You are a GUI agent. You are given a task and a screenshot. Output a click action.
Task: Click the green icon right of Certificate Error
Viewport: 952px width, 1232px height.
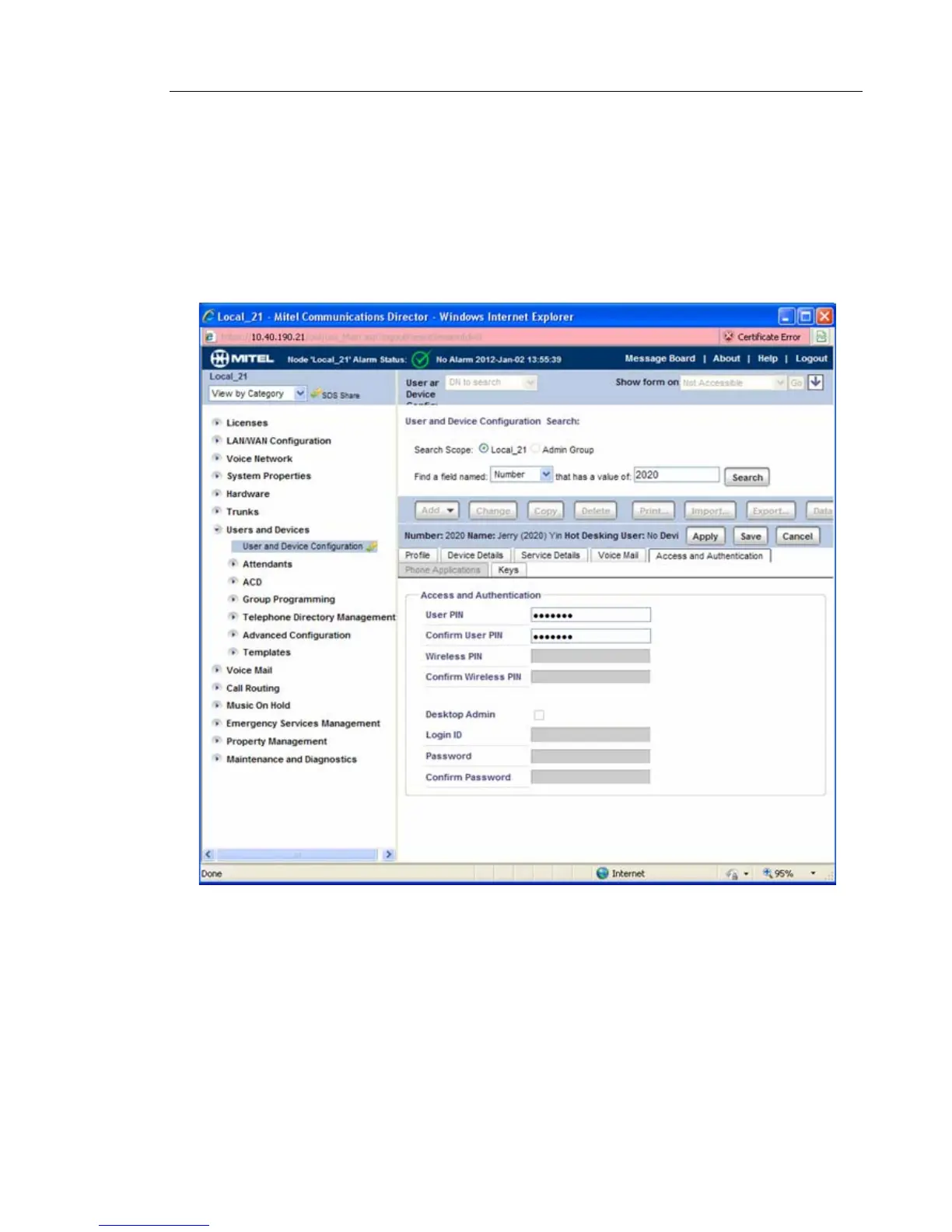coord(821,337)
